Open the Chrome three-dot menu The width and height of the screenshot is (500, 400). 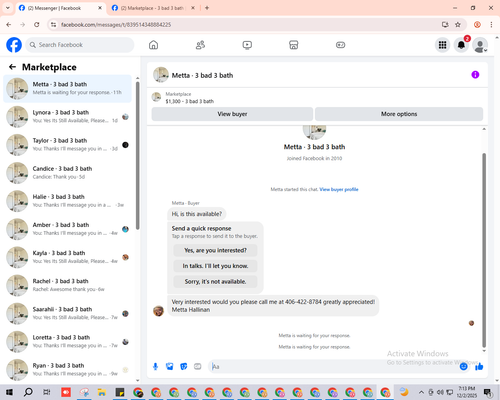(491, 25)
